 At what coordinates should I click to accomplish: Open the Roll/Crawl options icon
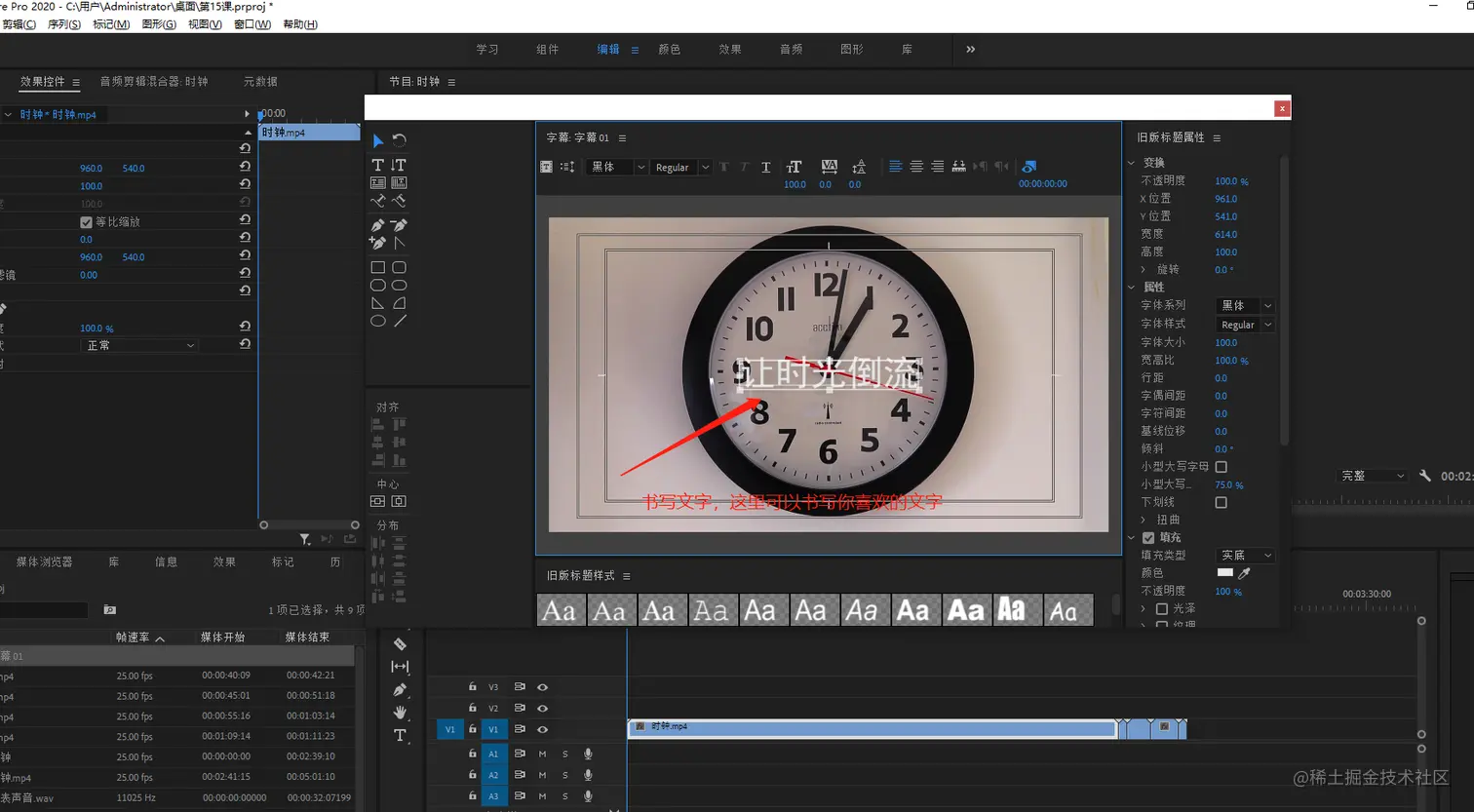coord(567,167)
